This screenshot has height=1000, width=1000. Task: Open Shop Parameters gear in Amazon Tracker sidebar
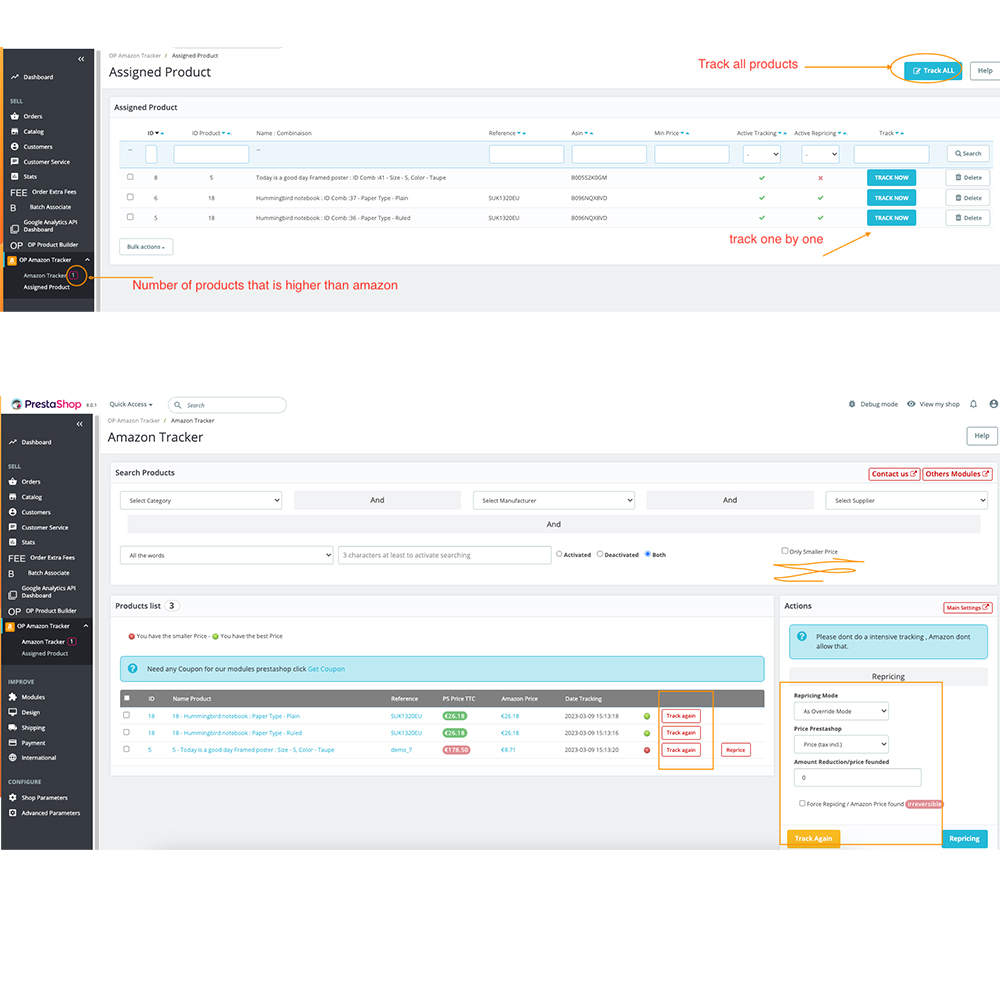[x=13, y=798]
